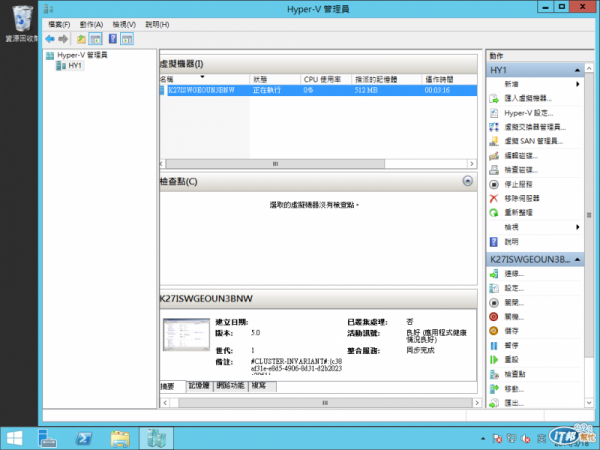The image size is (600, 450).
Task: Click the Recycle Bin desktop icon
Action: click(22, 23)
